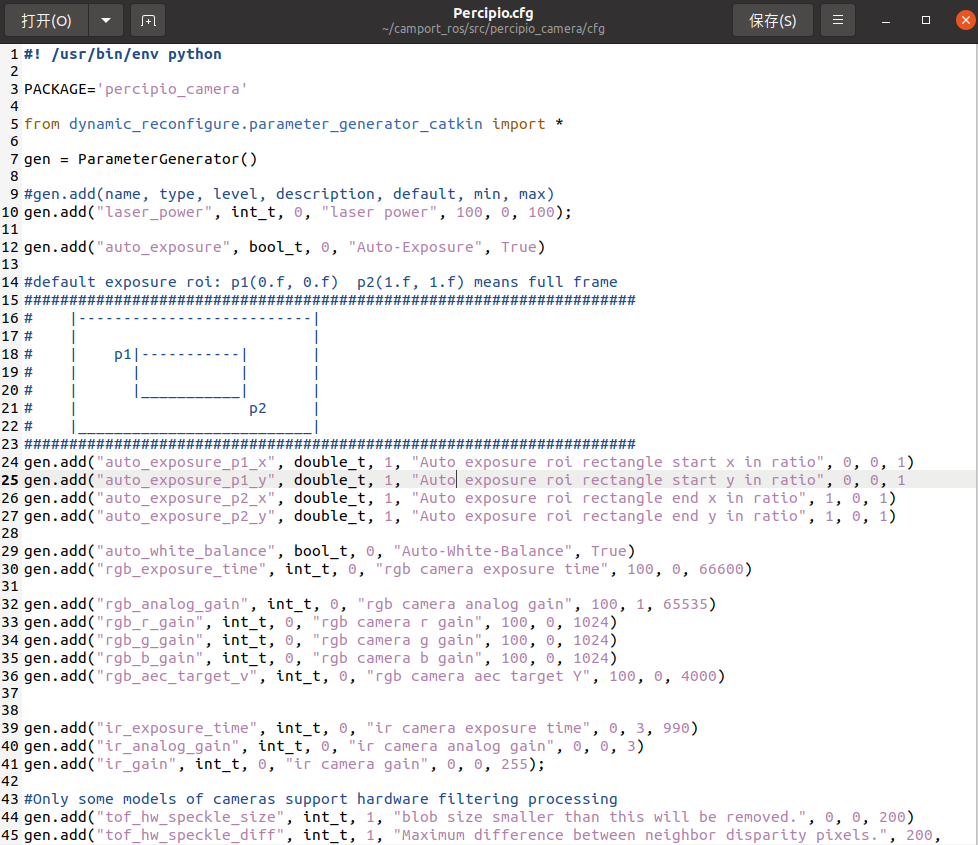Click line number 10 in the gutter
This screenshot has width=978, height=845.
tap(10, 212)
